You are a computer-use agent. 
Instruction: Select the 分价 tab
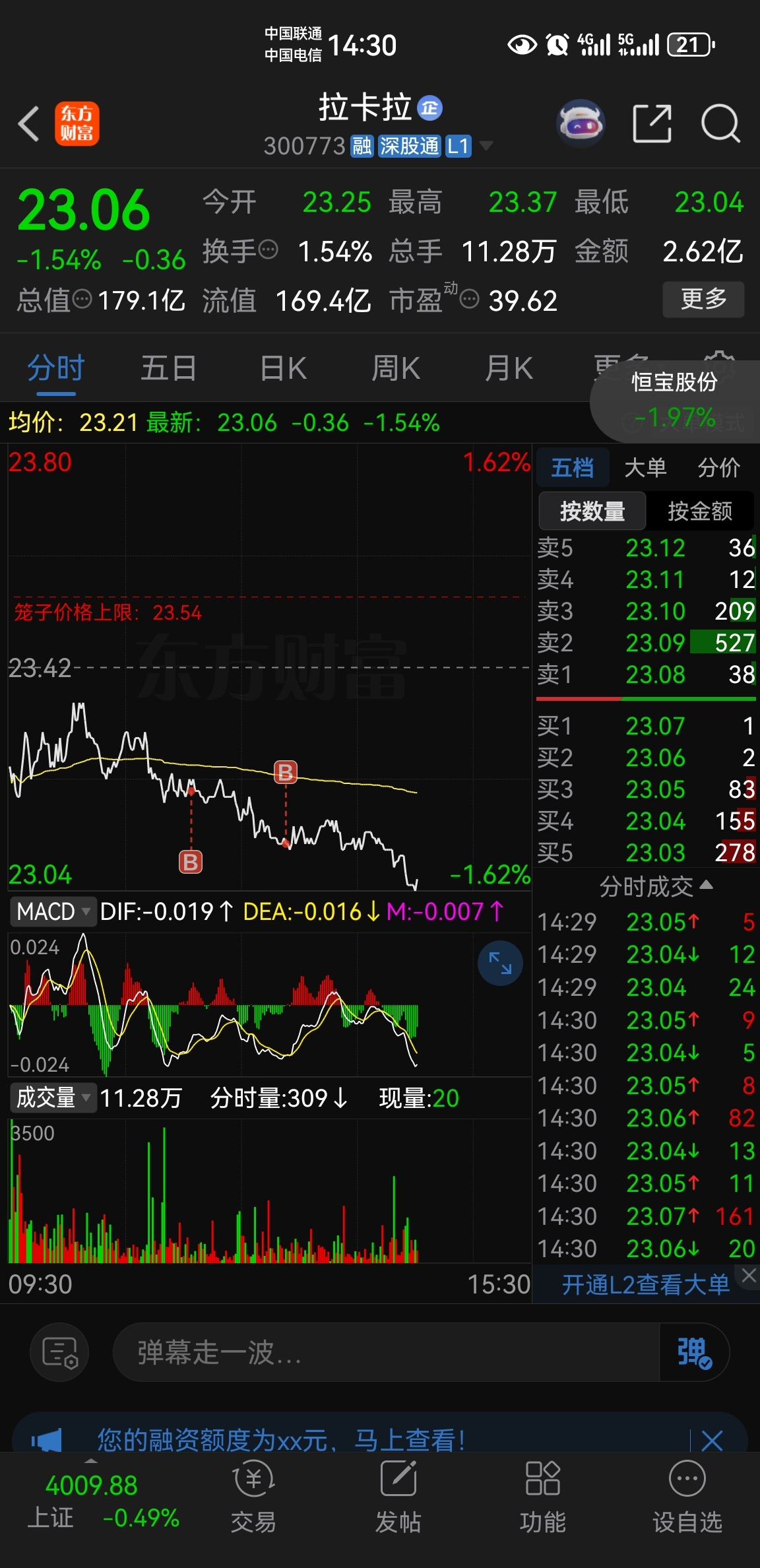coord(719,468)
